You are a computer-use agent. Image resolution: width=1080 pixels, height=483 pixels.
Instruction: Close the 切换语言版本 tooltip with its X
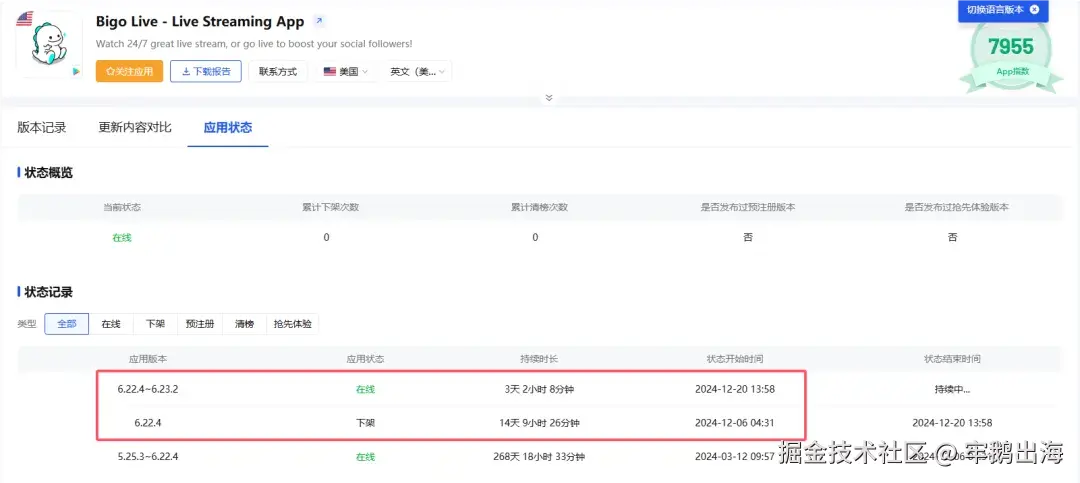tap(1035, 10)
